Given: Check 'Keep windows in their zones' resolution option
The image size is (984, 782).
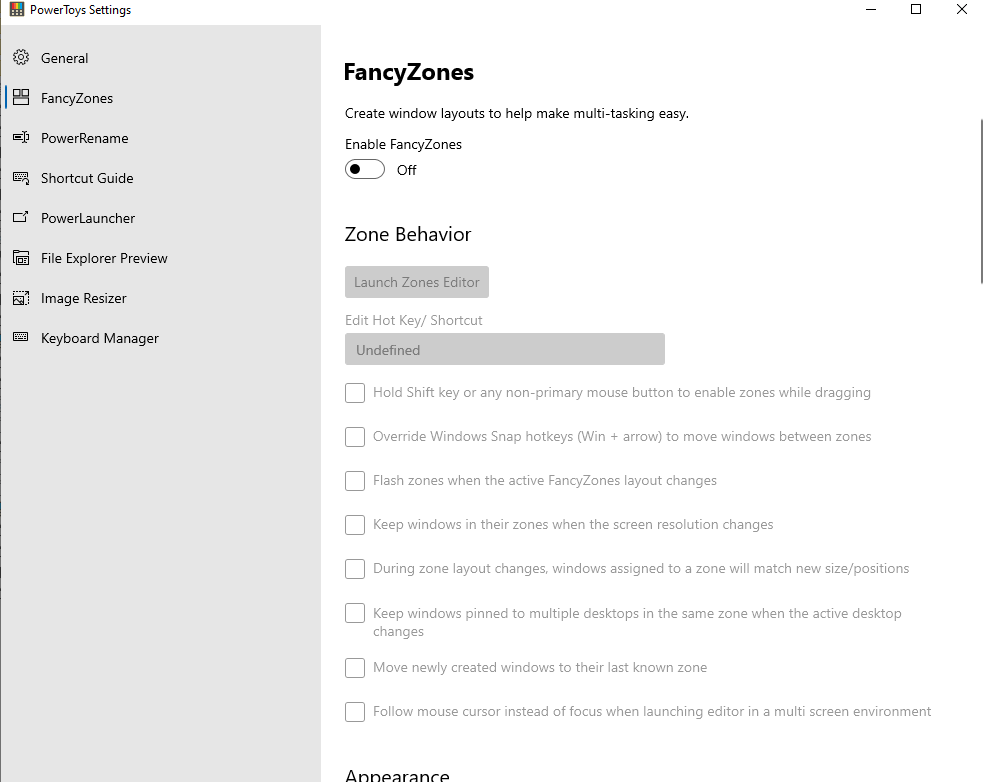Looking at the screenshot, I should tap(355, 525).
